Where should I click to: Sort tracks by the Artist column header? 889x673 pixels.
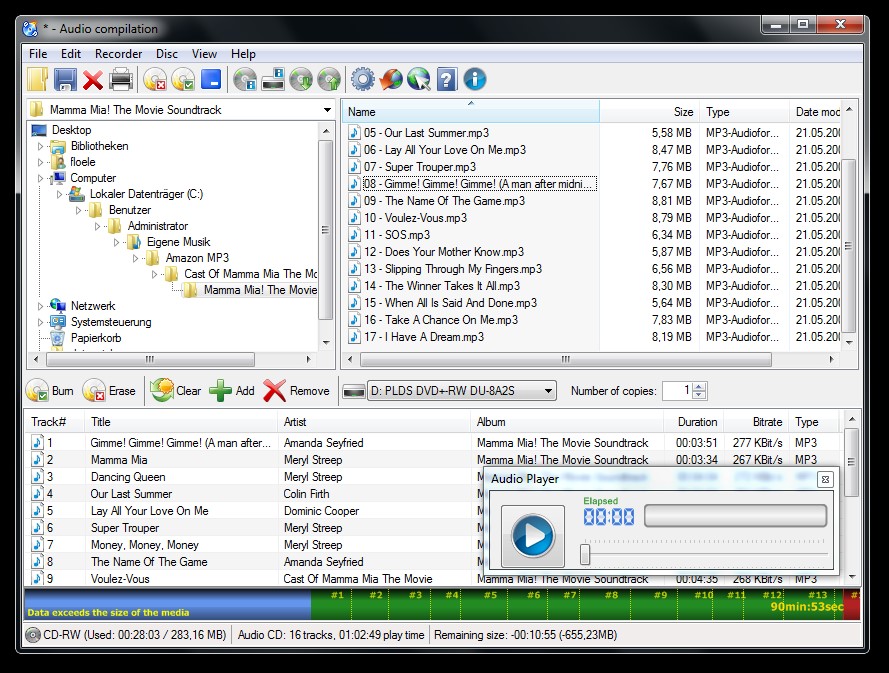tap(374, 422)
